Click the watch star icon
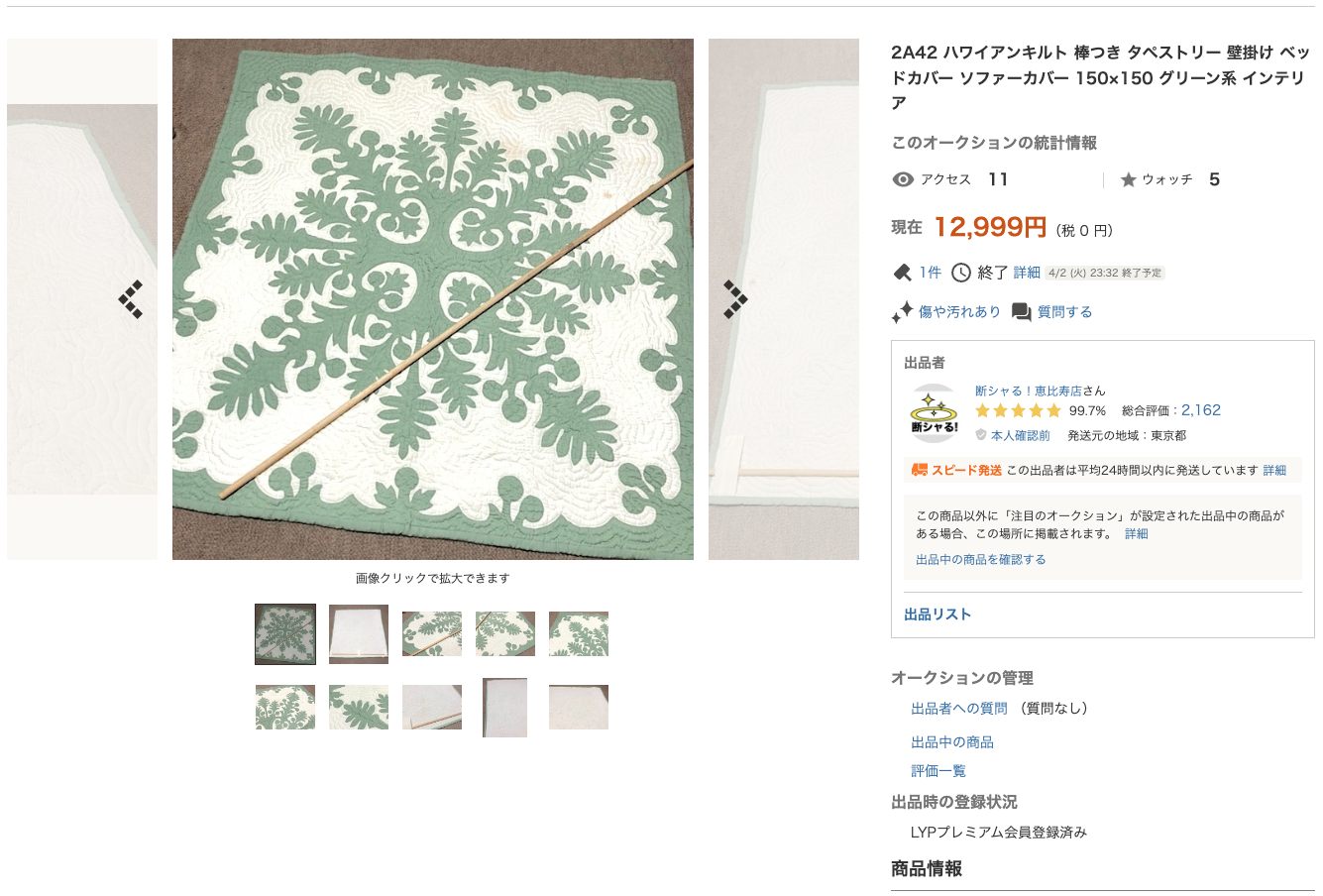 pos(1128,179)
